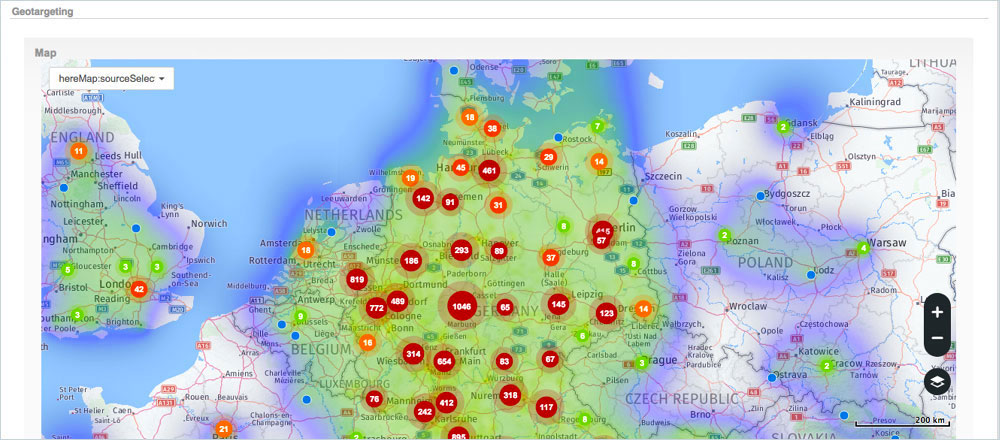Open the 117 cluster marker

click(x=546, y=407)
